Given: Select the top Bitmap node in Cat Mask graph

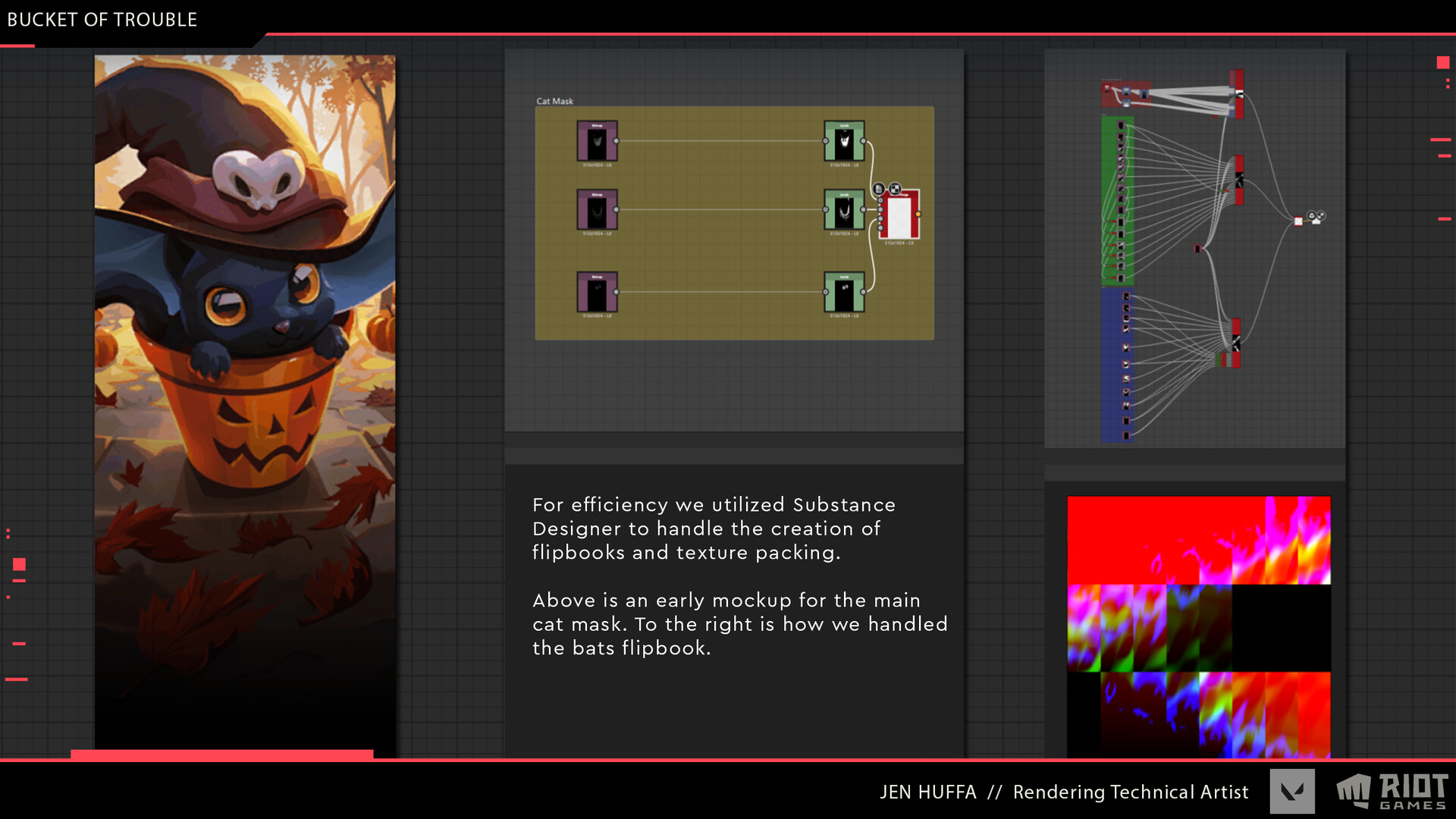Looking at the screenshot, I should coord(597,143).
